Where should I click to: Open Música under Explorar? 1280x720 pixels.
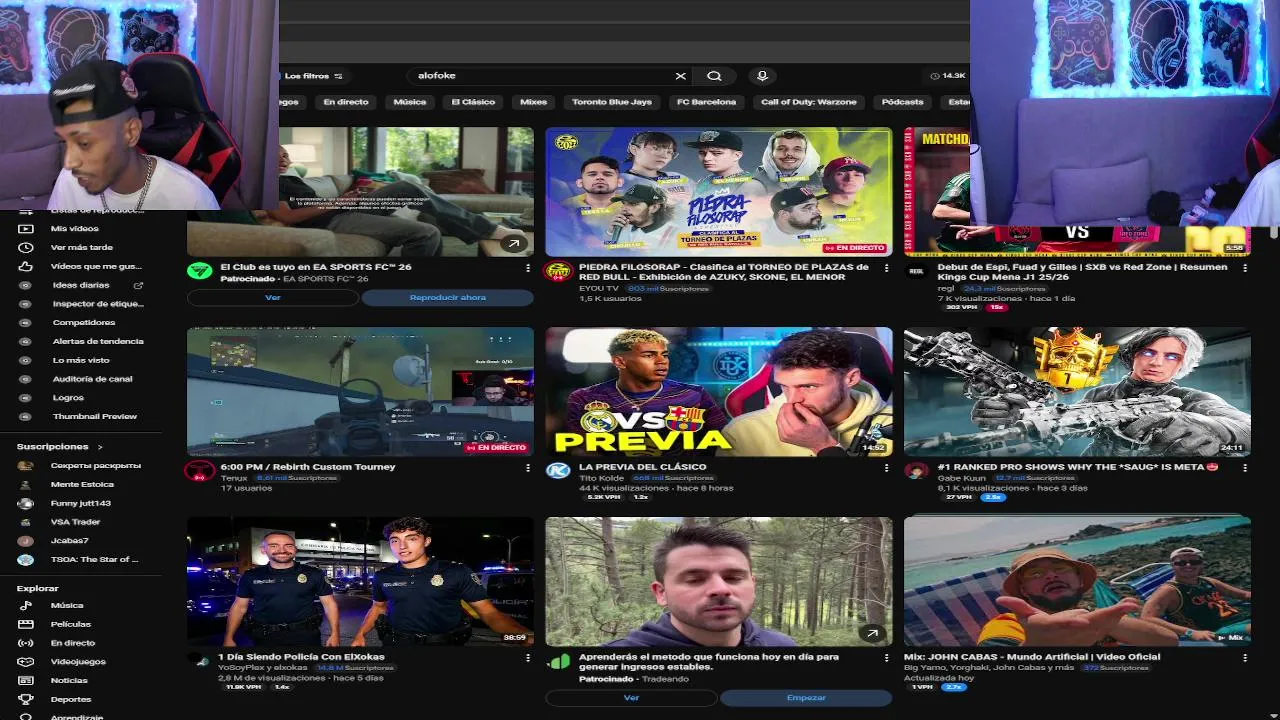click(x=67, y=605)
